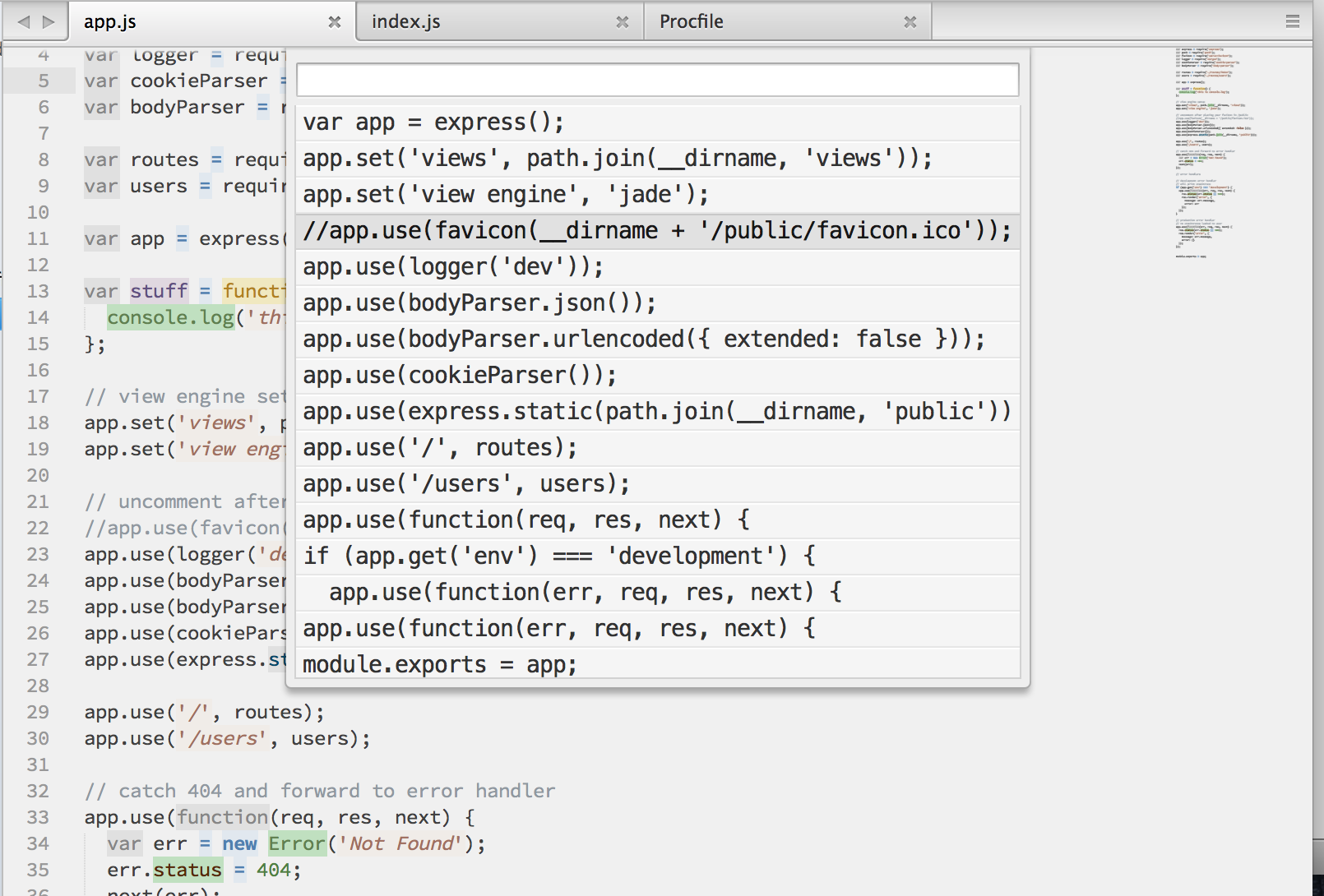Go to previous tab with left arrow

click(24, 22)
